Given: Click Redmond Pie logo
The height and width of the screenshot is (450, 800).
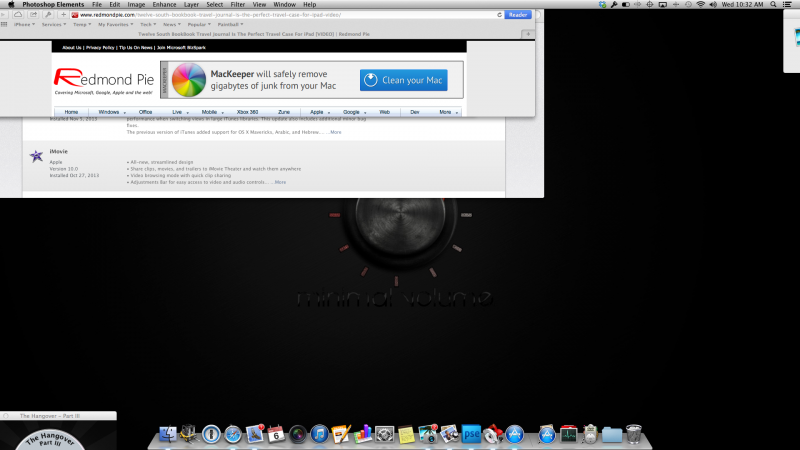Looking at the screenshot, I should coord(104,81).
